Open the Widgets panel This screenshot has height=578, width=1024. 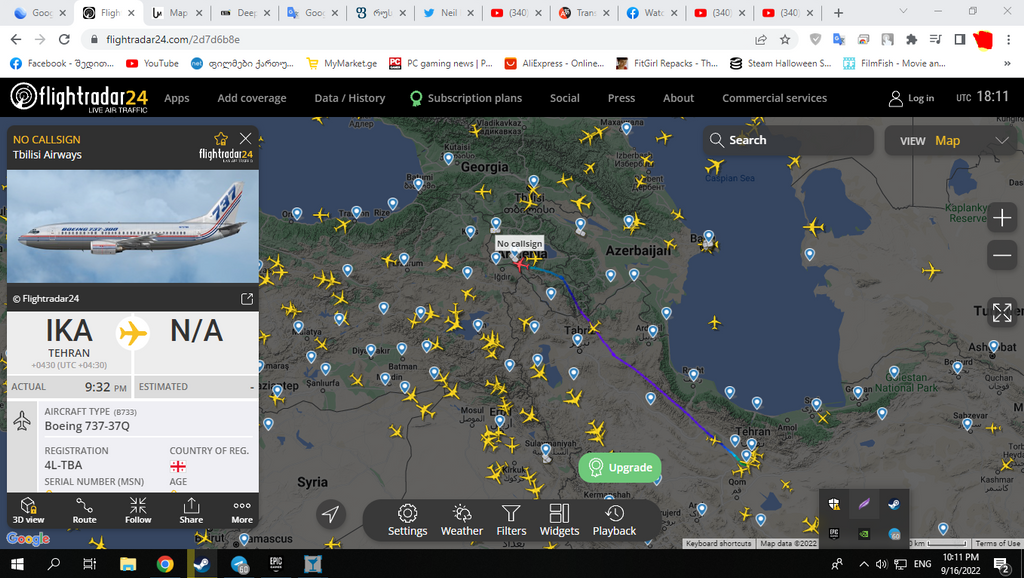pos(559,521)
